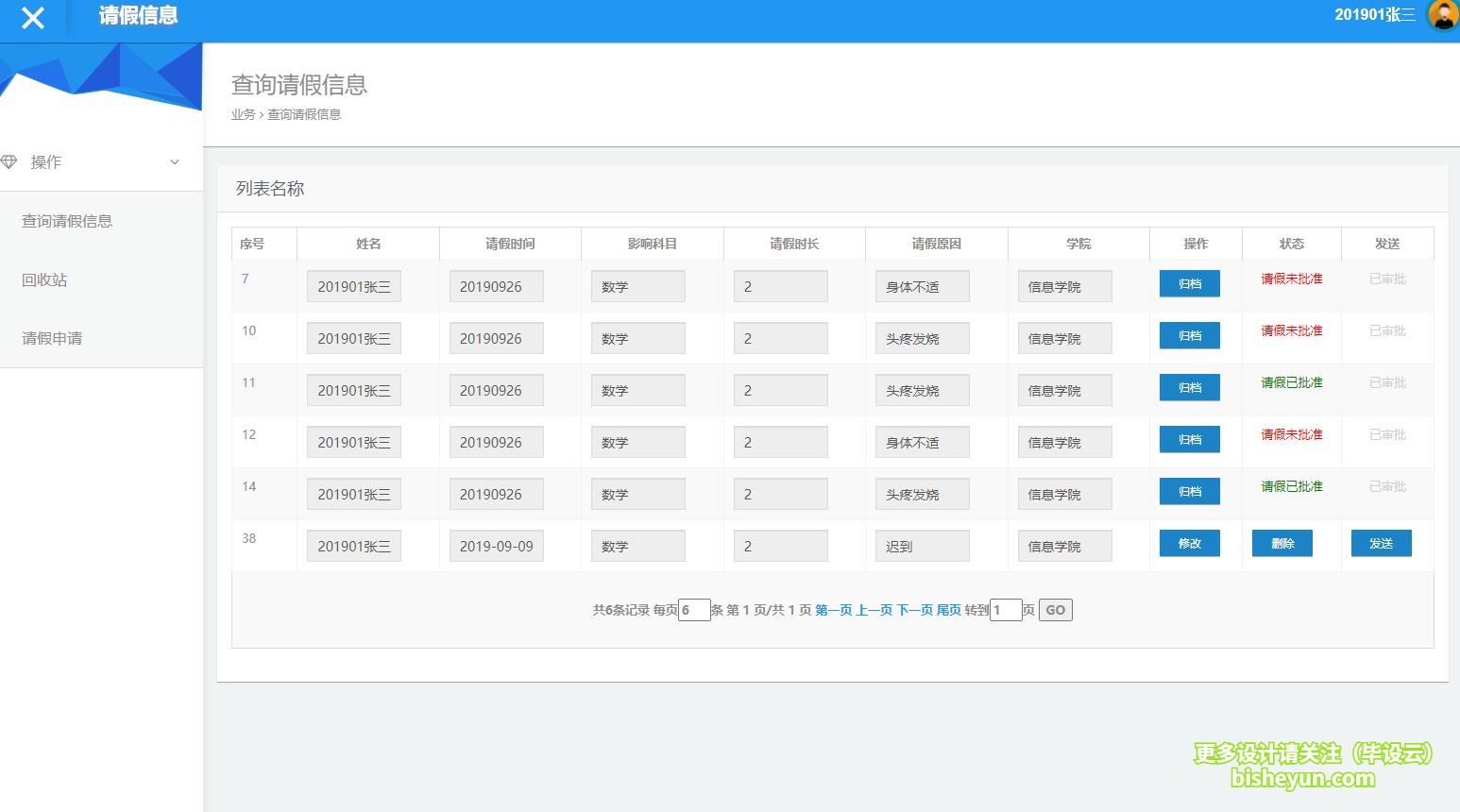Focus the jump-to-page number field

1006,610
